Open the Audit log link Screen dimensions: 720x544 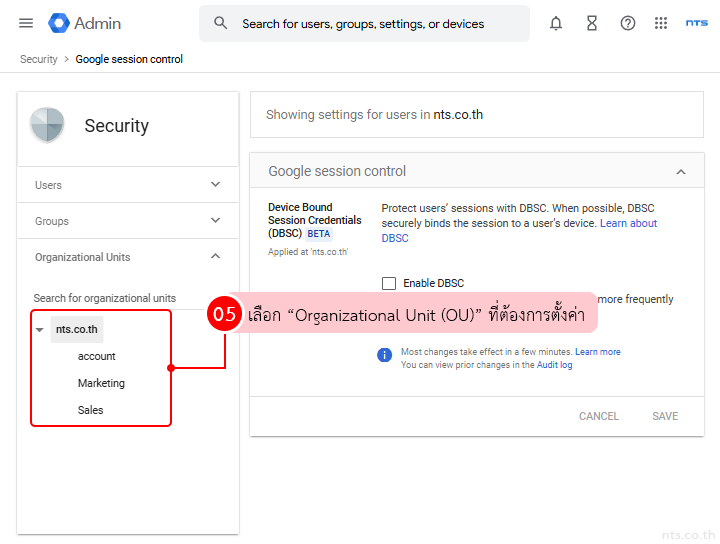554,365
